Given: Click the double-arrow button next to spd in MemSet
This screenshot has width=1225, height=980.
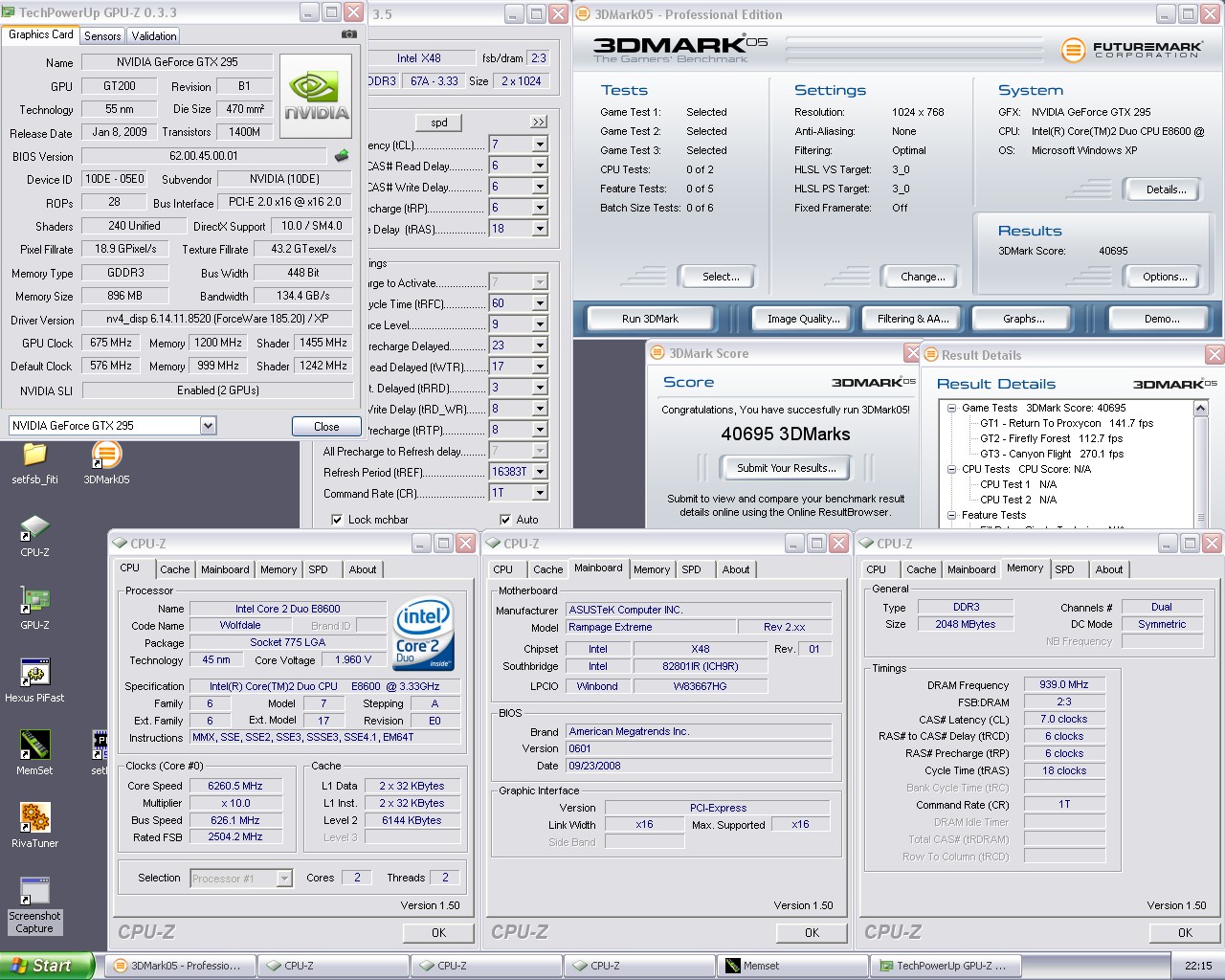Looking at the screenshot, I should coord(539,122).
